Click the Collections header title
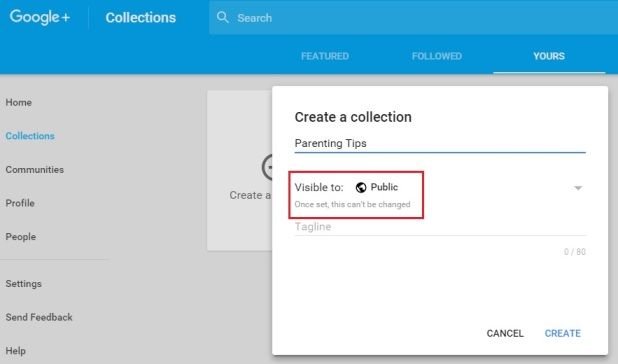This screenshot has height=364, width=618. pyautogui.click(x=141, y=17)
